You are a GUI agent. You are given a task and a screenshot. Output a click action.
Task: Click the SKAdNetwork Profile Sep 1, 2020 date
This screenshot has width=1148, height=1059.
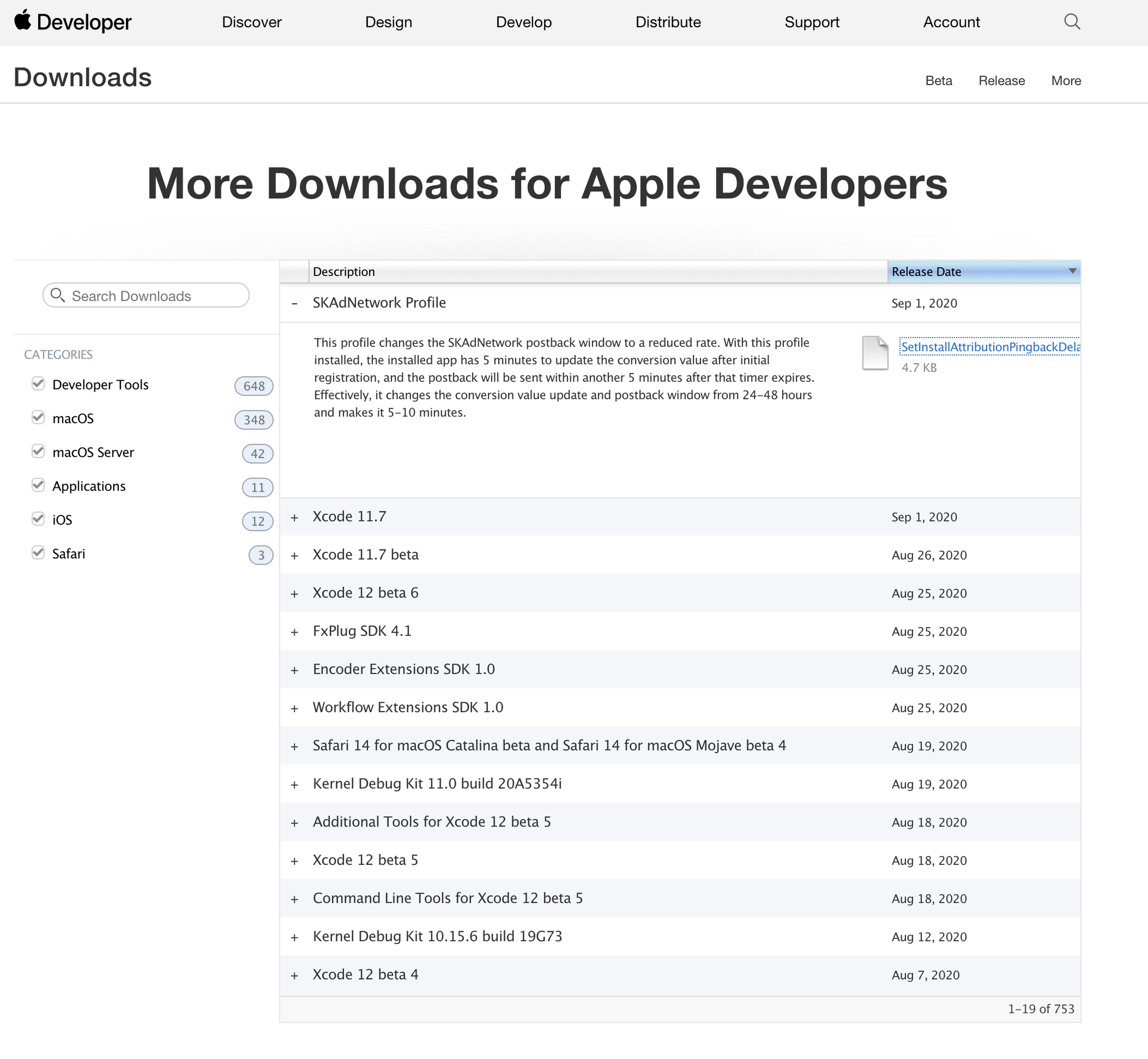click(924, 303)
